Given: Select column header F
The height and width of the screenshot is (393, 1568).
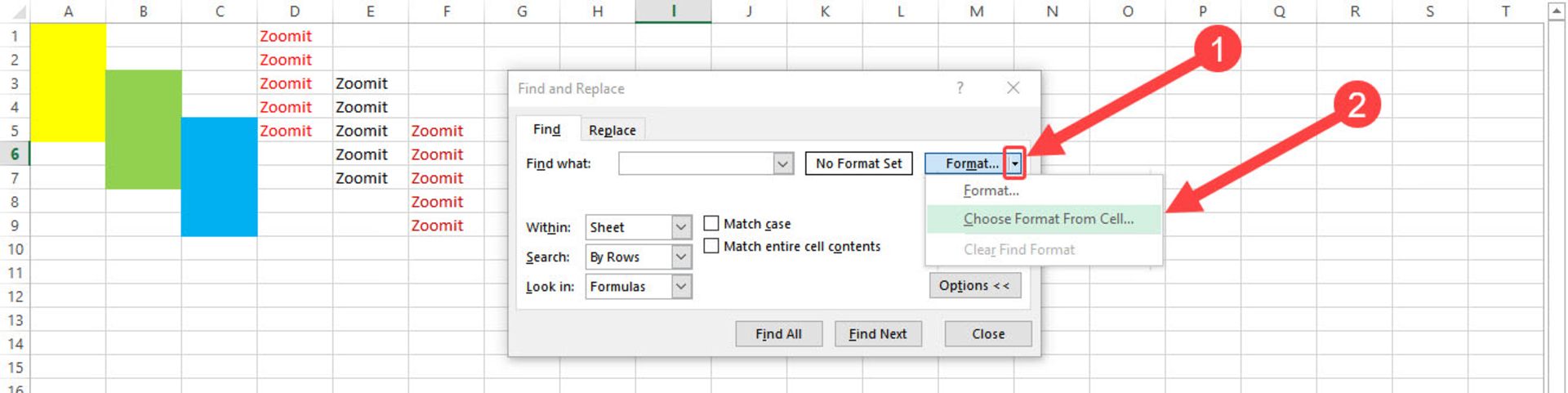Looking at the screenshot, I should coord(446,11).
